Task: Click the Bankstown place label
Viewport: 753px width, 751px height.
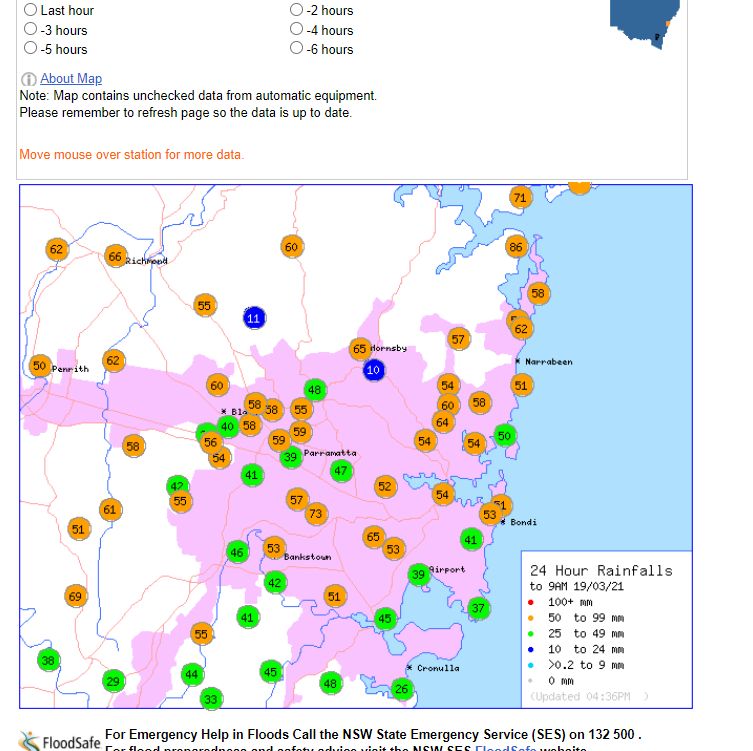Action: point(307,557)
